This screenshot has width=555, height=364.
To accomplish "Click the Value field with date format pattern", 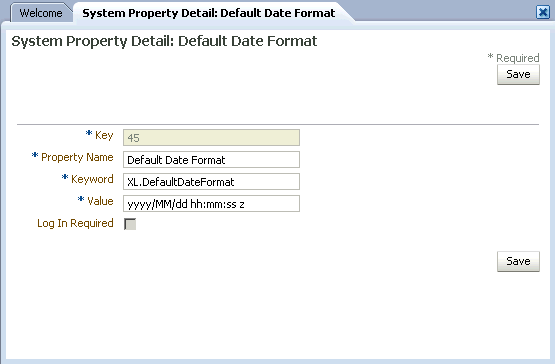I will point(211,203).
